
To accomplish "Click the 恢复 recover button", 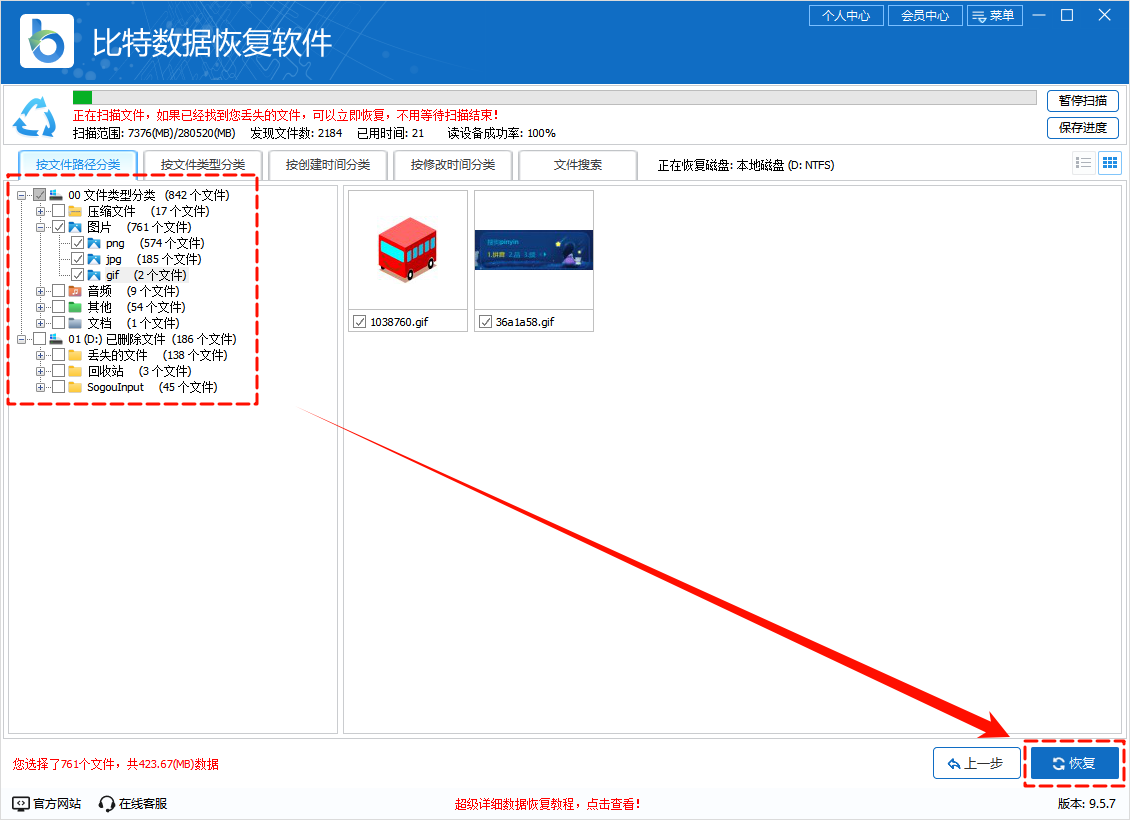I will tap(1074, 762).
